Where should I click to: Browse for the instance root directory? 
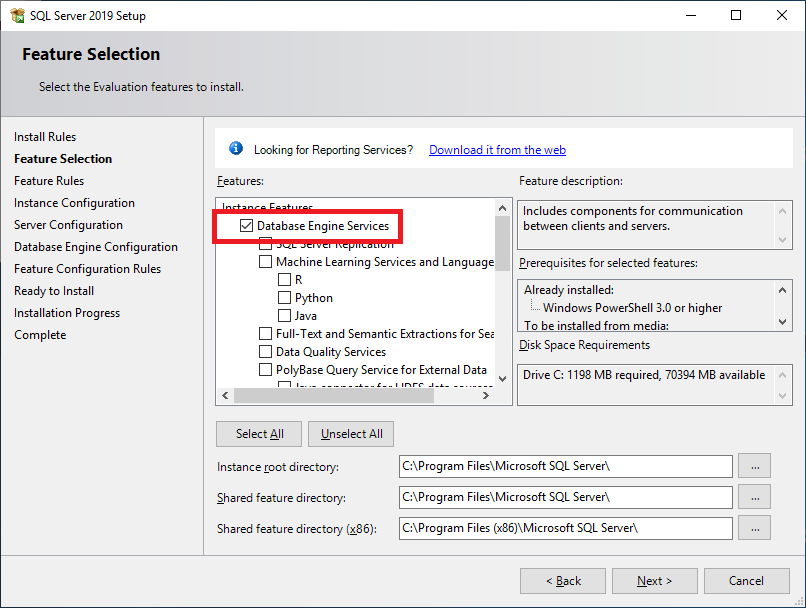(x=755, y=466)
